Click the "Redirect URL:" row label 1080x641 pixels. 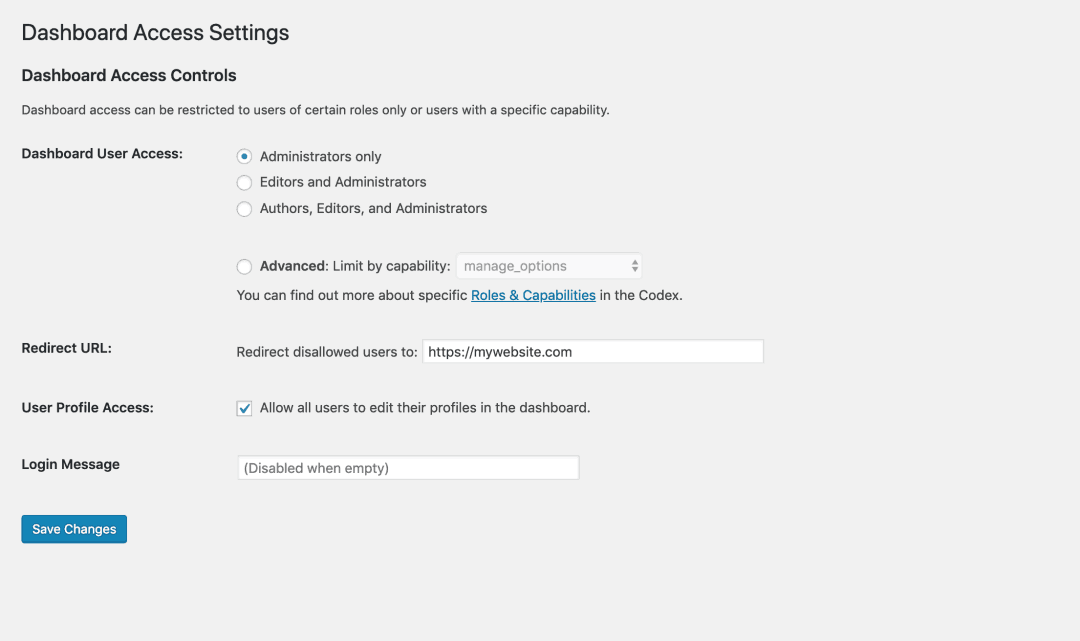[67, 349]
